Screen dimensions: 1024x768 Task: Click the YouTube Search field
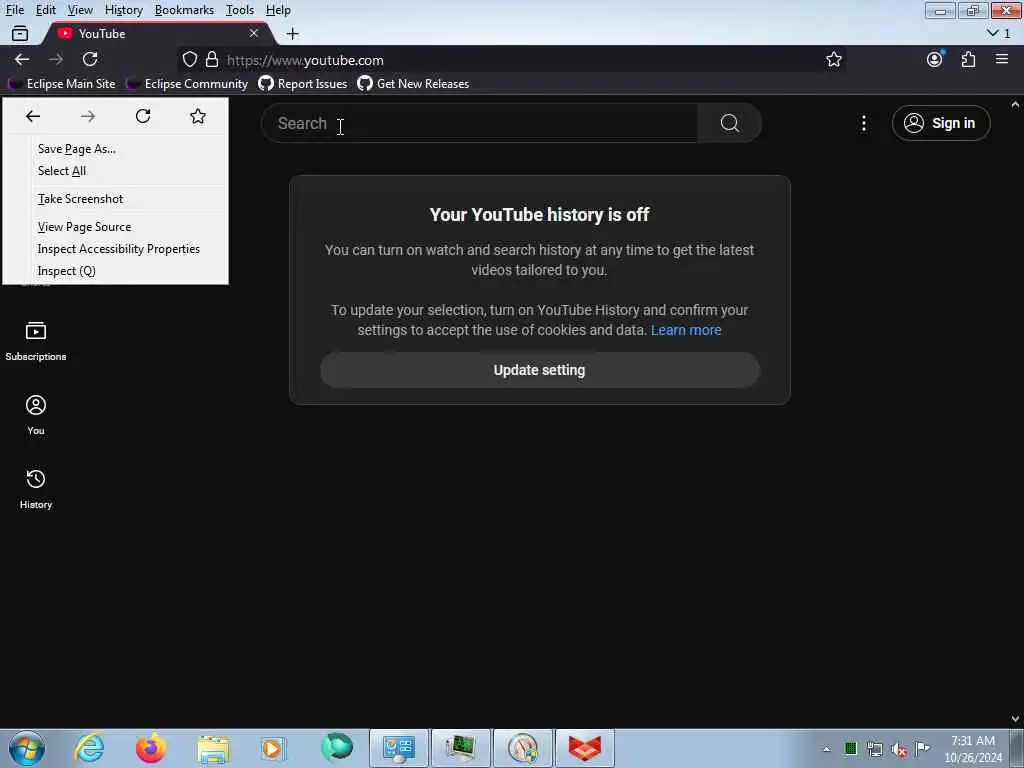[x=480, y=123]
